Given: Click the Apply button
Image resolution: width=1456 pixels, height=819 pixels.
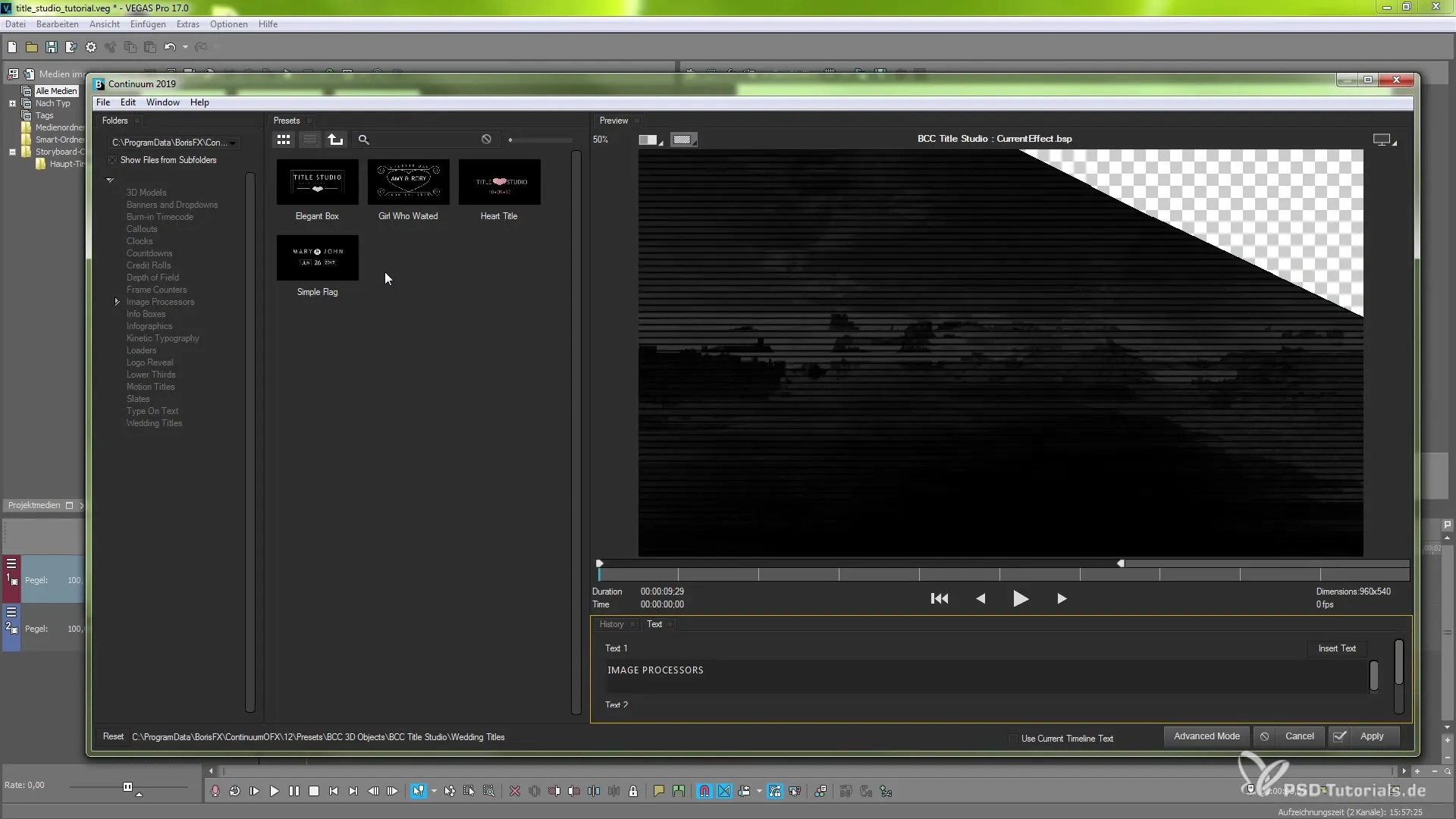Looking at the screenshot, I should point(1363,736).
